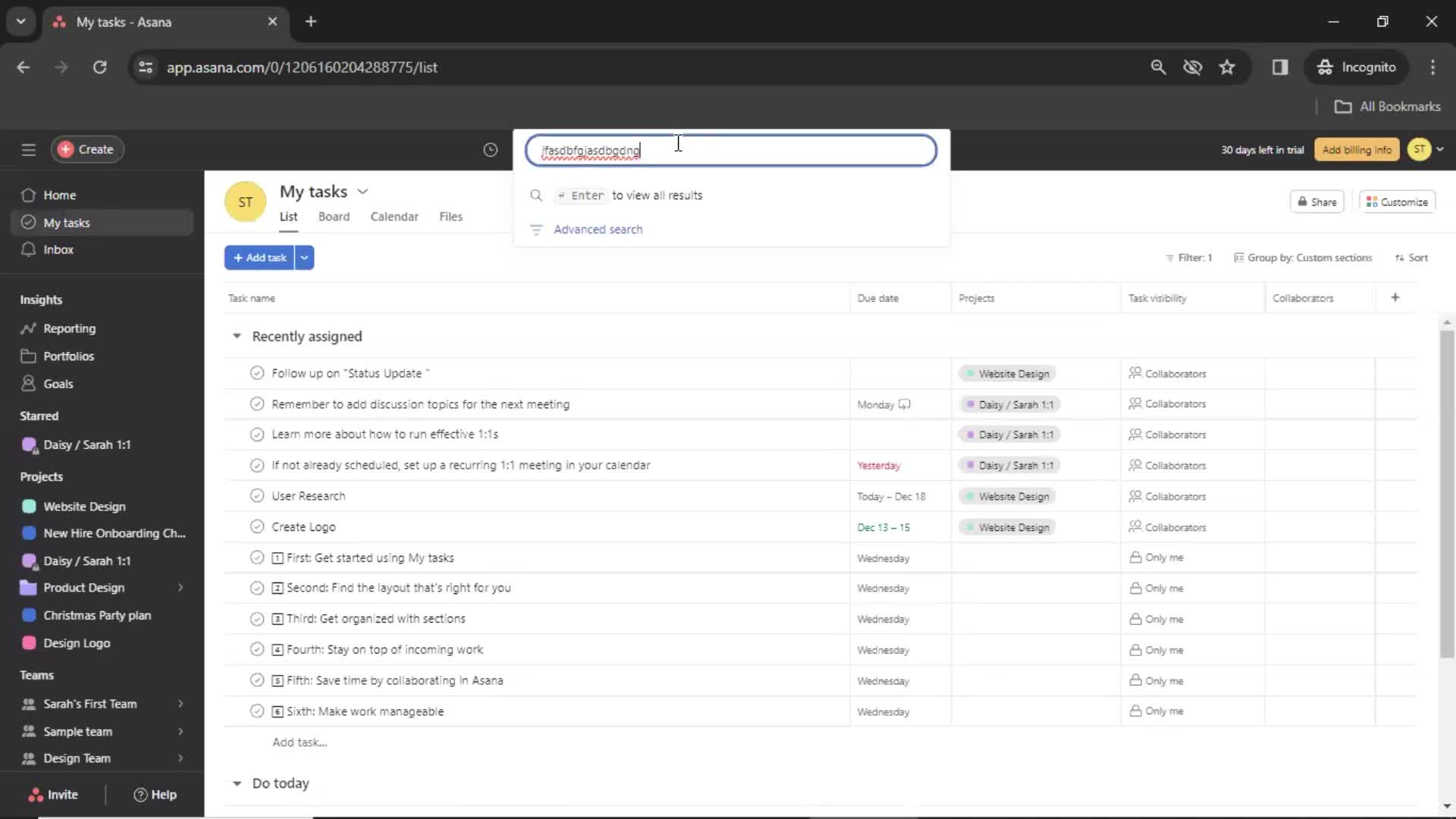Click 'Add task...' inline row
Image resolution: width=1456 pixels, height=819 pixels.
[x=300, y=742]
